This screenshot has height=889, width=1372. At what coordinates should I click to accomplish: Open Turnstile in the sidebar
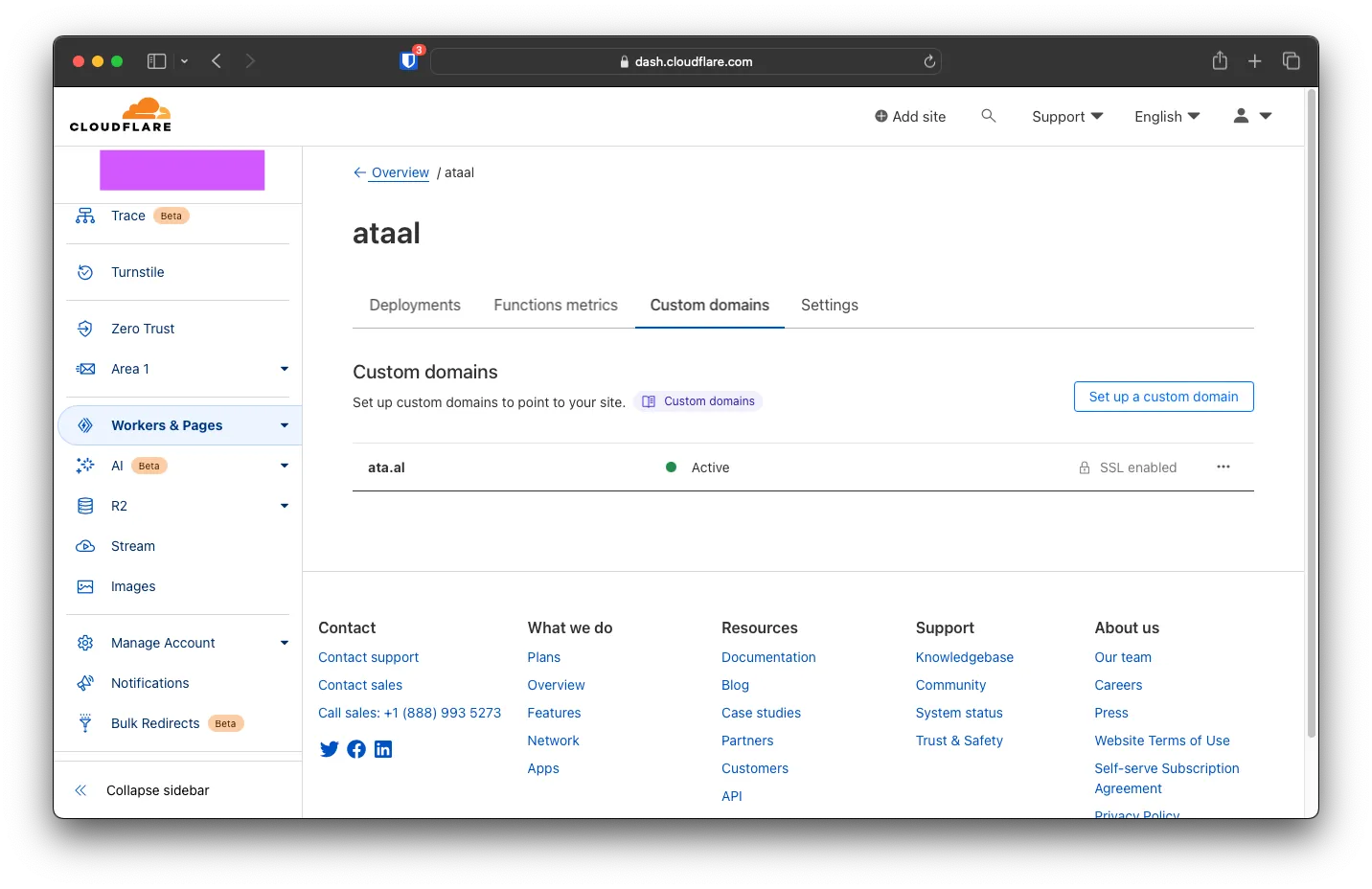click(138, 272)
